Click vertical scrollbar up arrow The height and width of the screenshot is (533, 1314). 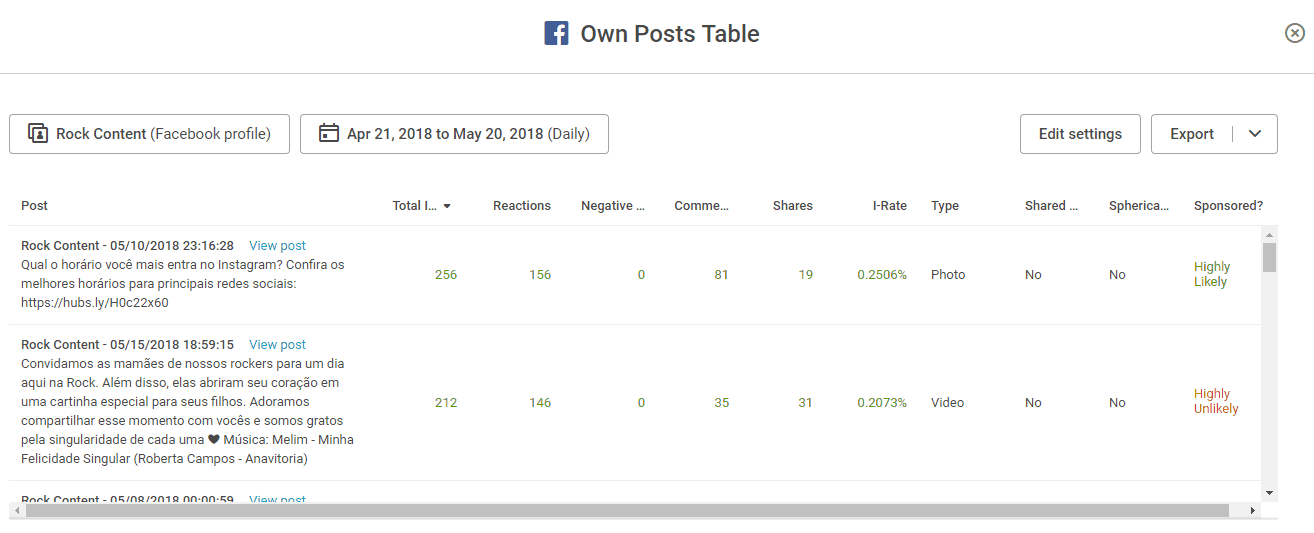(x=1269, y=233)
